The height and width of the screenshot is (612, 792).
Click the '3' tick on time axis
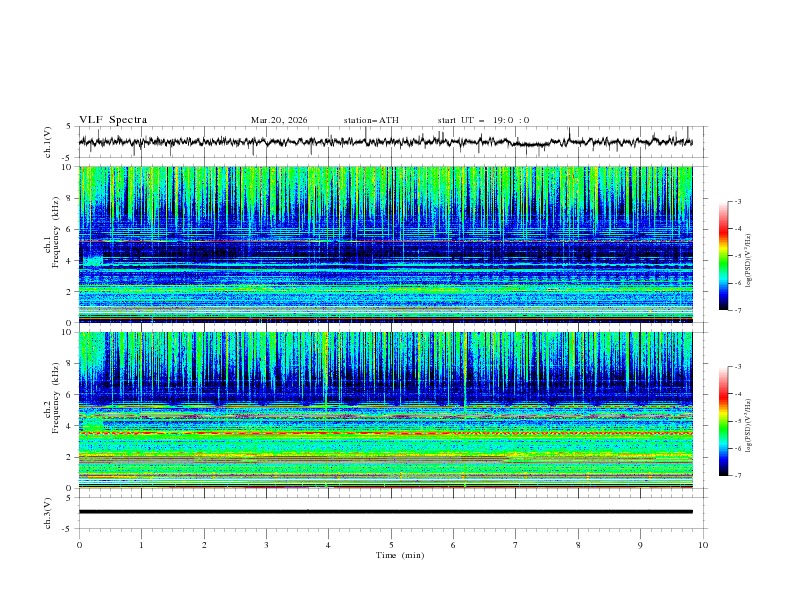[x=266, y=545]
